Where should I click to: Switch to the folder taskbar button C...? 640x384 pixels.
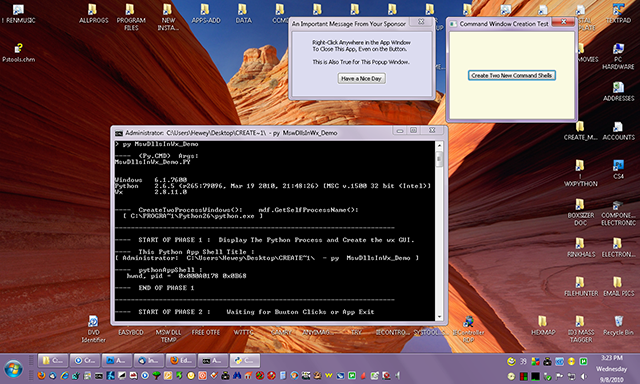pyautogui.click(x=53, y=360)
